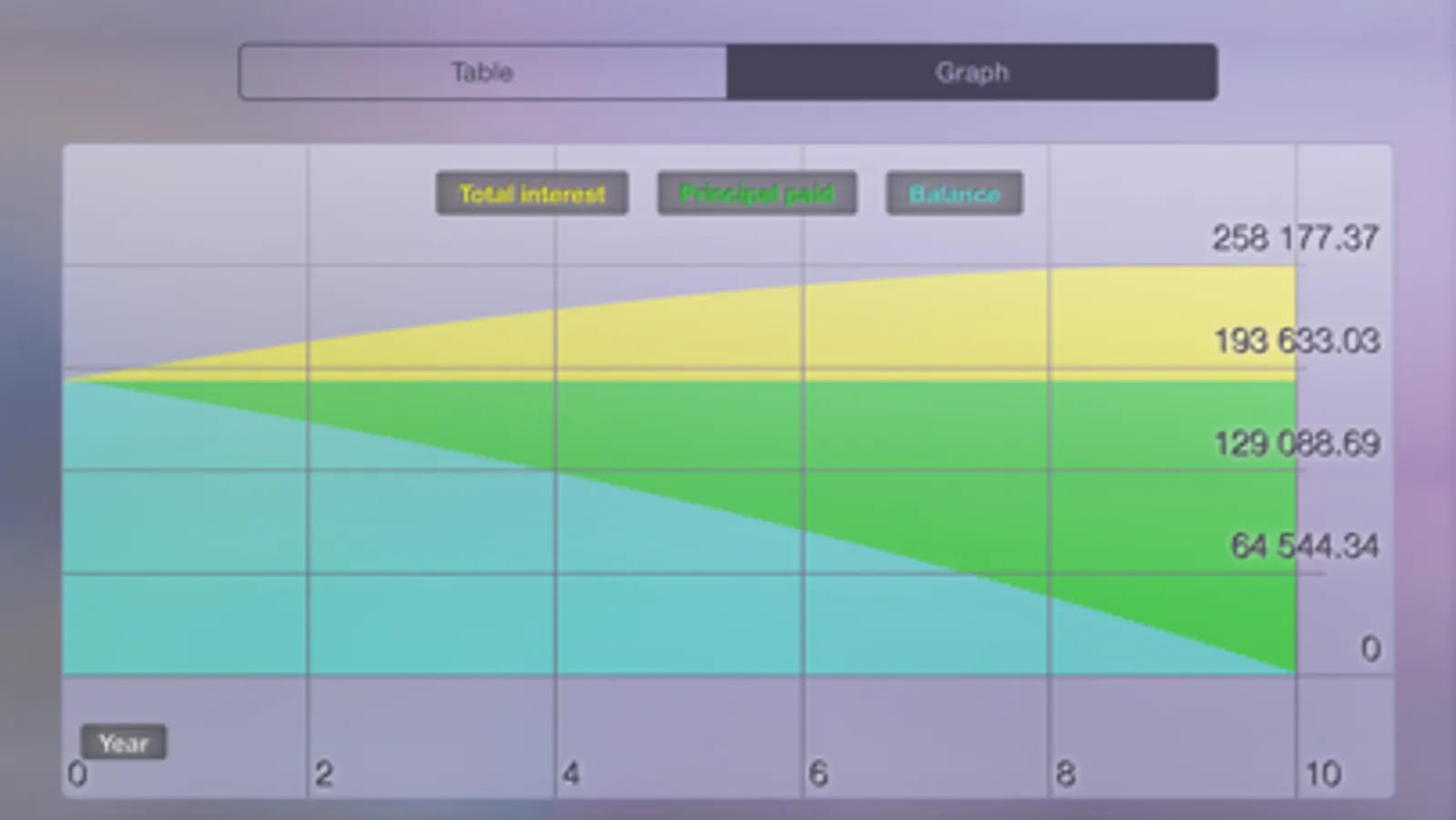Click year 10 on horizontal axis
The height and width of the screenshot is (820, 1456).
click(x=1323, y=774)
